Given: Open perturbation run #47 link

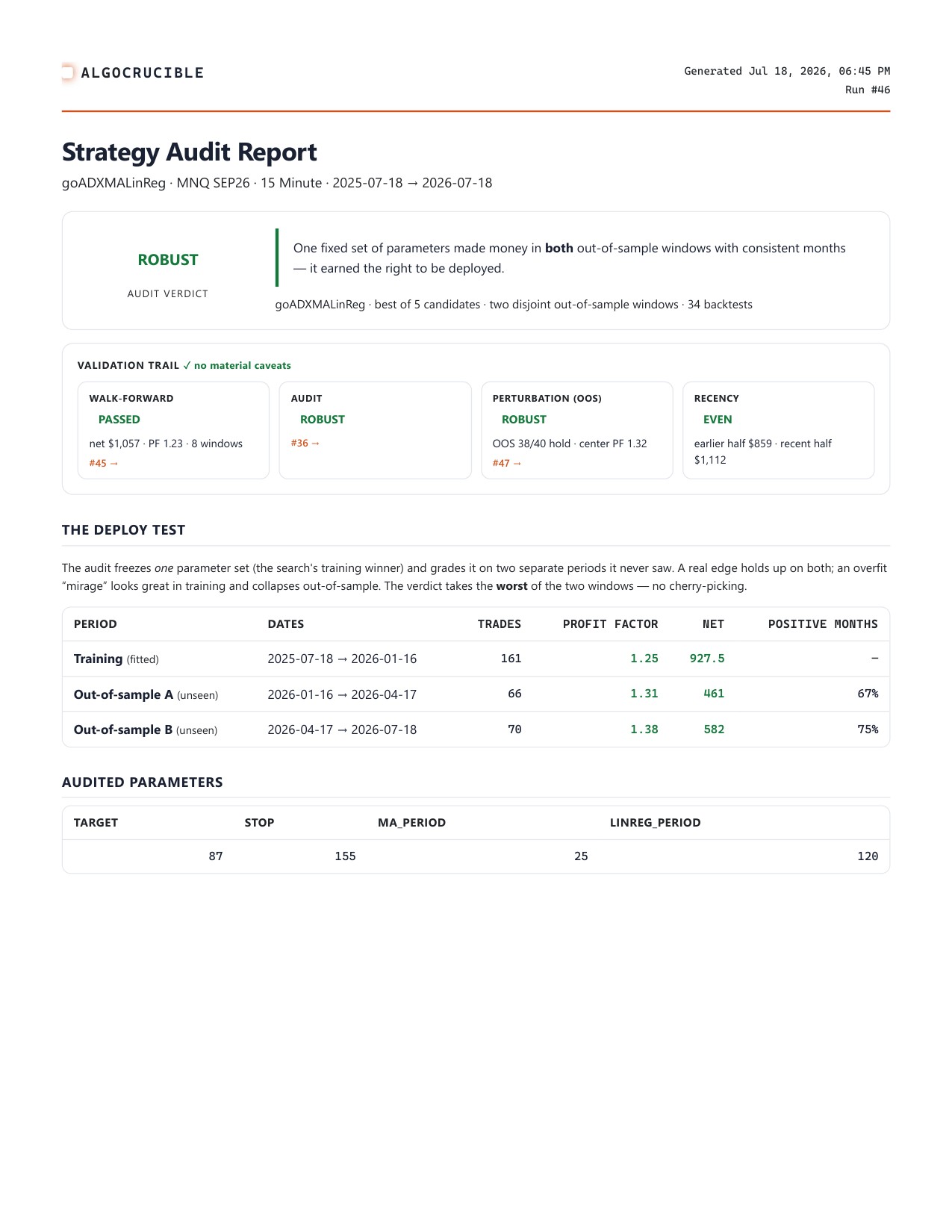Looking at the screenshot, I should coord(507,464).
